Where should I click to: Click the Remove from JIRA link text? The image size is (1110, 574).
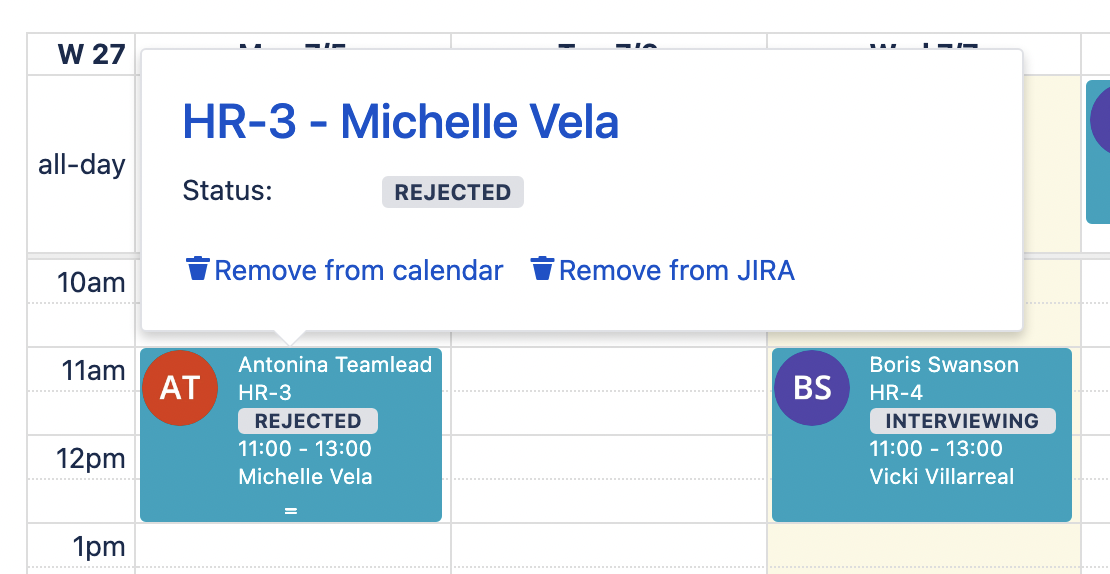pyautogui.click(x=676, y=270)
